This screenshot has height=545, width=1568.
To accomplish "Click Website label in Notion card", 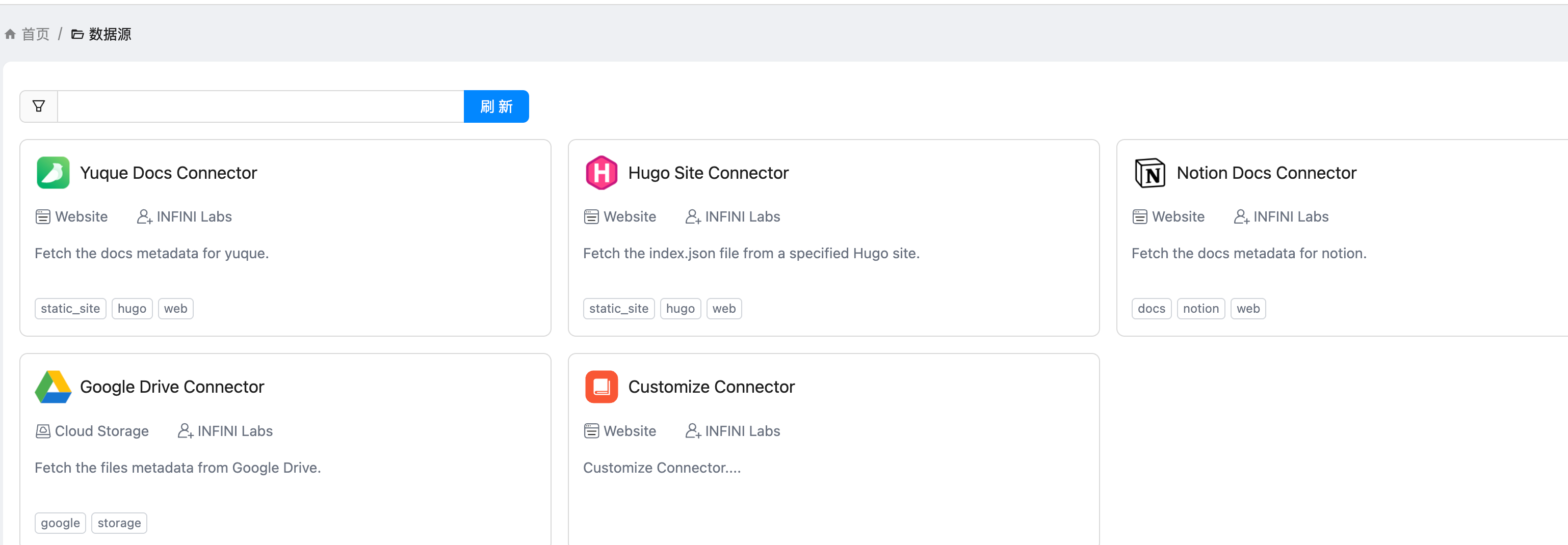I will [x=1179, y=216].
